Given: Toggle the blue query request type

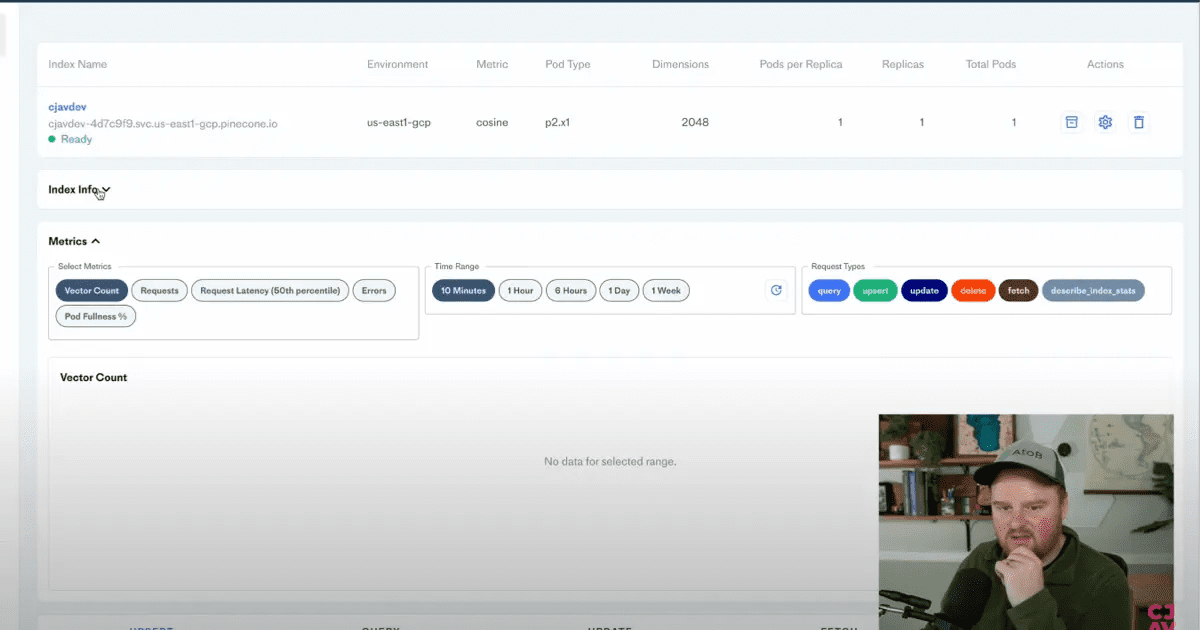Looking at the screenshot, I should pyautogui.click(x=829, y=291).
